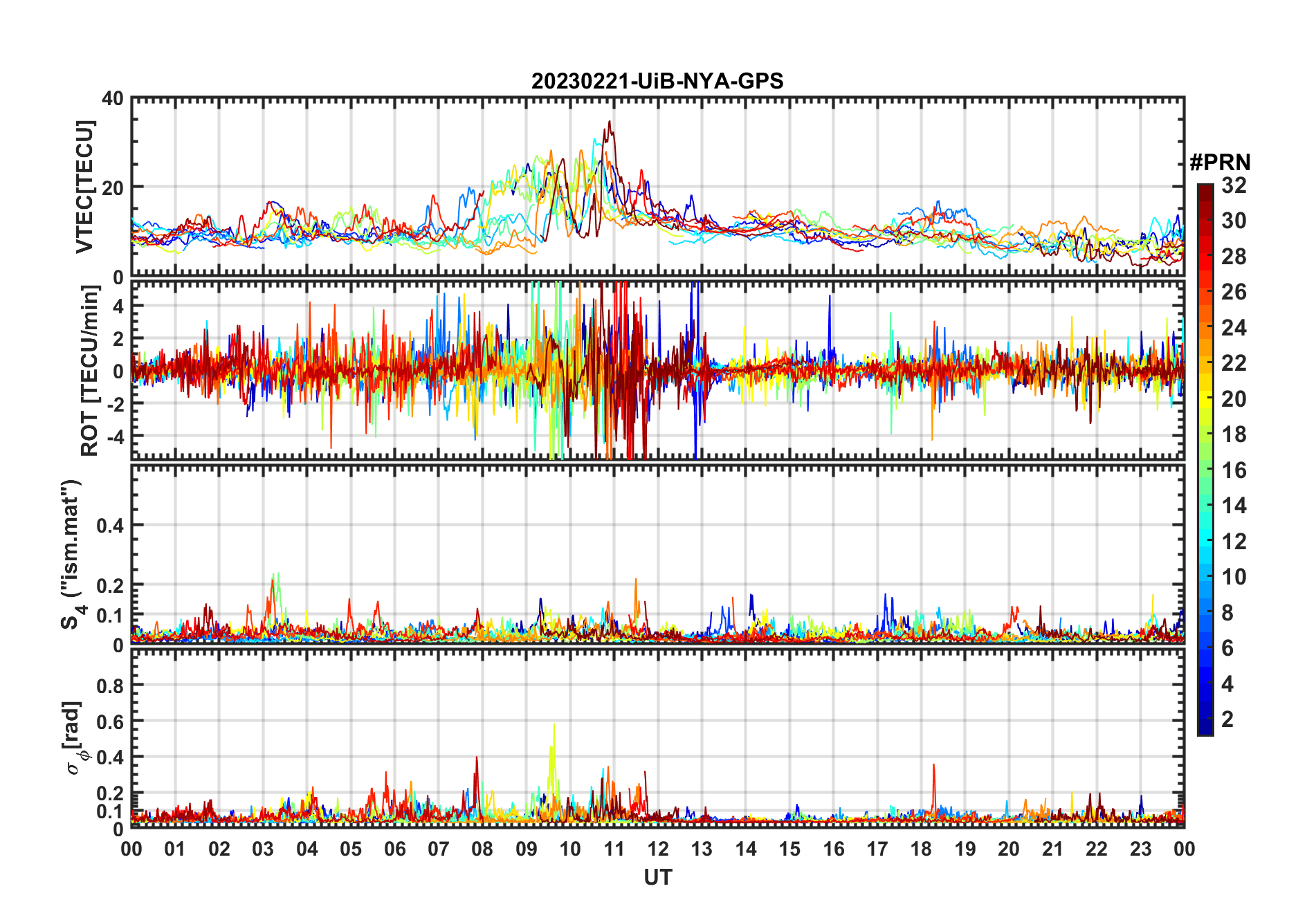This screenshot has width=1316, height=920.
Task: Pick tick label 16 on the PRN colorbar
Action: coord(1234,470)
